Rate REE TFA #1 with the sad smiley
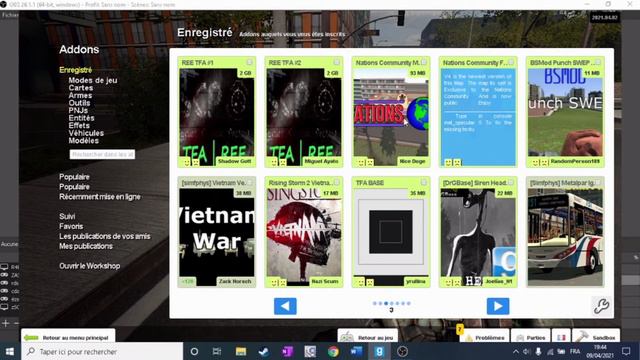640x360 pixels. click(196, 162)
